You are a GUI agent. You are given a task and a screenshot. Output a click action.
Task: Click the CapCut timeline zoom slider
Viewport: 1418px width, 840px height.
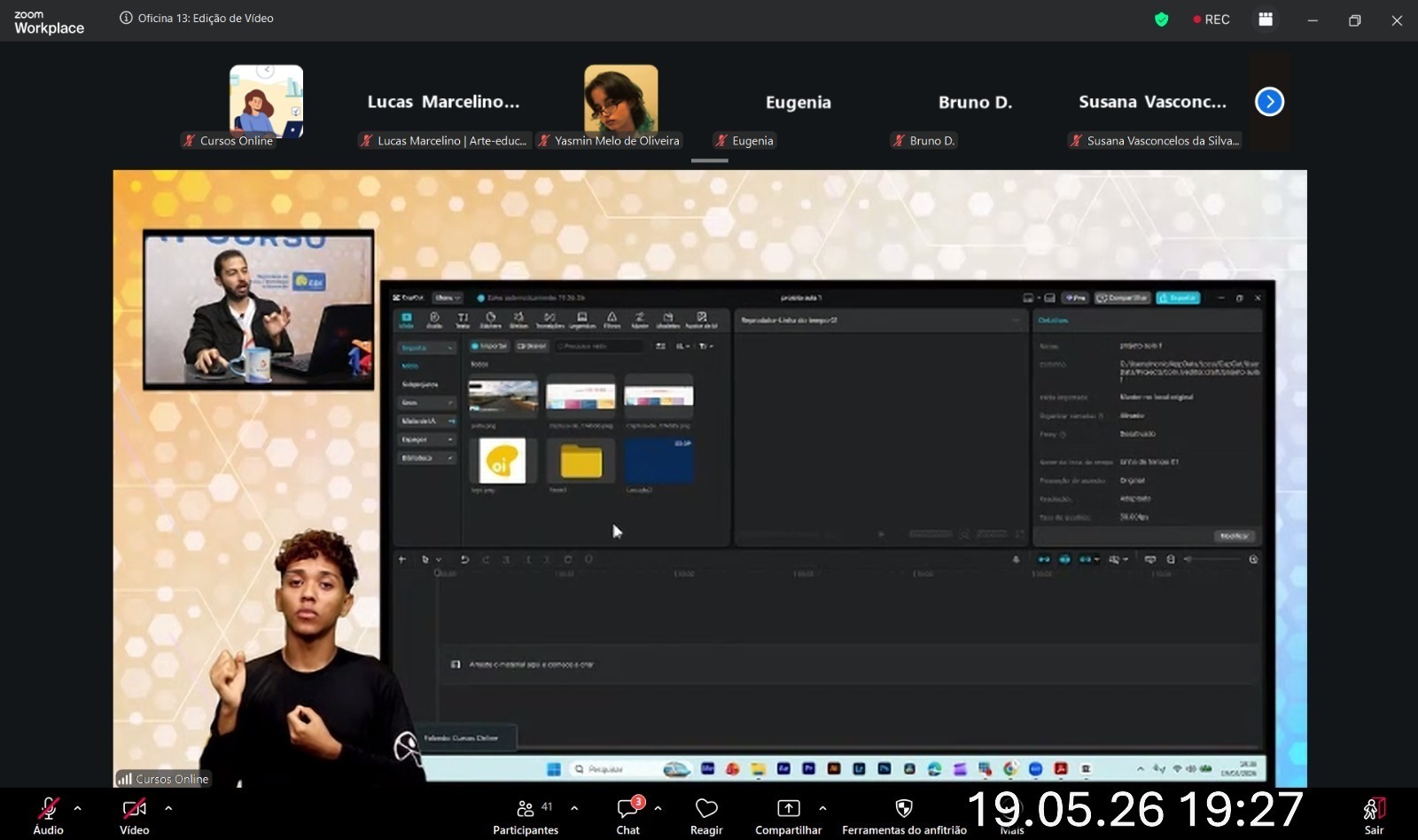1214,559
